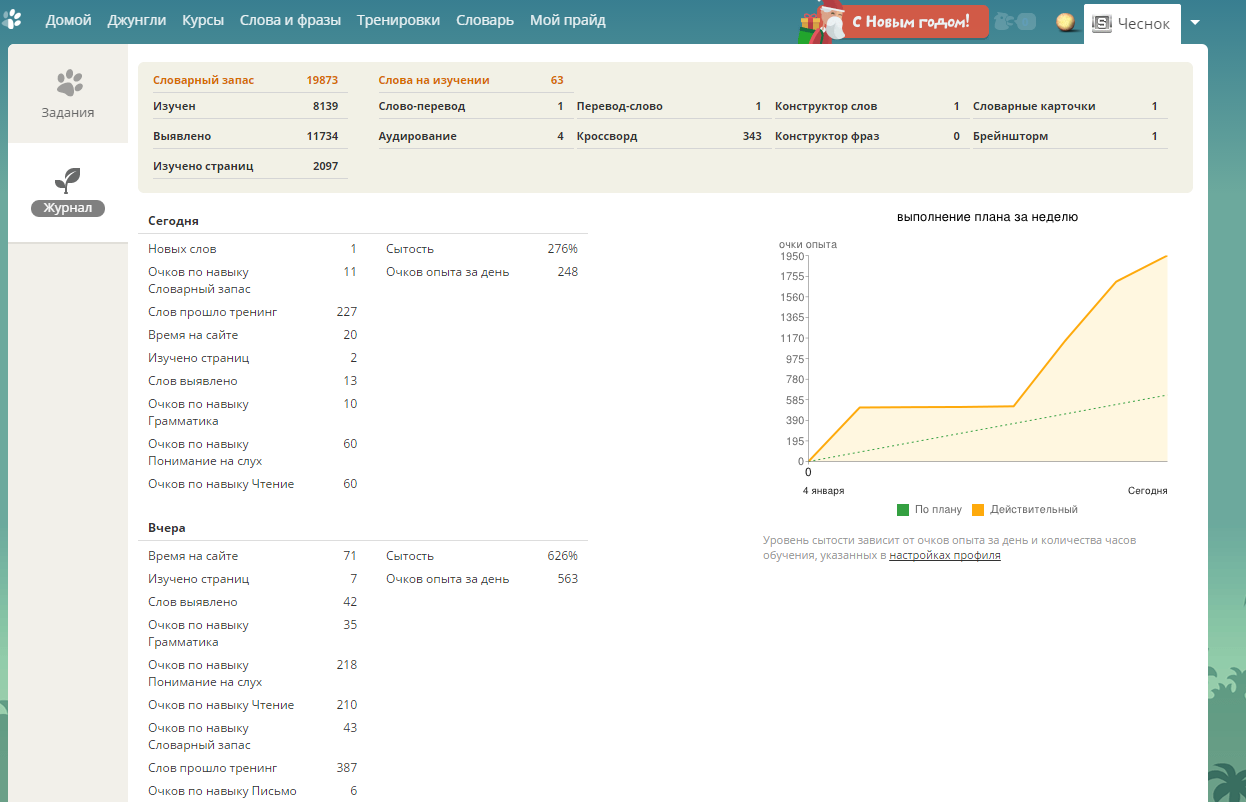Click the Lingualeo paw logo icon
1246x802 pixels.
pyautogui.click(x=13, y=20)
